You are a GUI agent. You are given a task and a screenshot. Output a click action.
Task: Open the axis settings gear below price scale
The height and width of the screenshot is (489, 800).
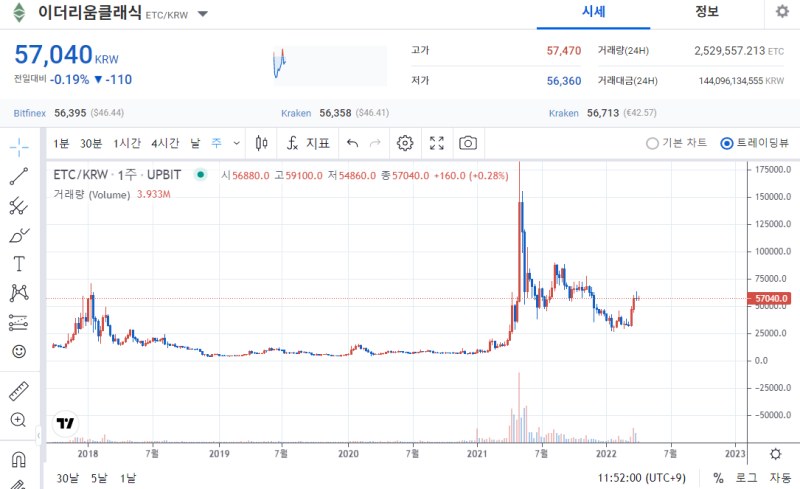pyautogui.click(x=776, y=454)
